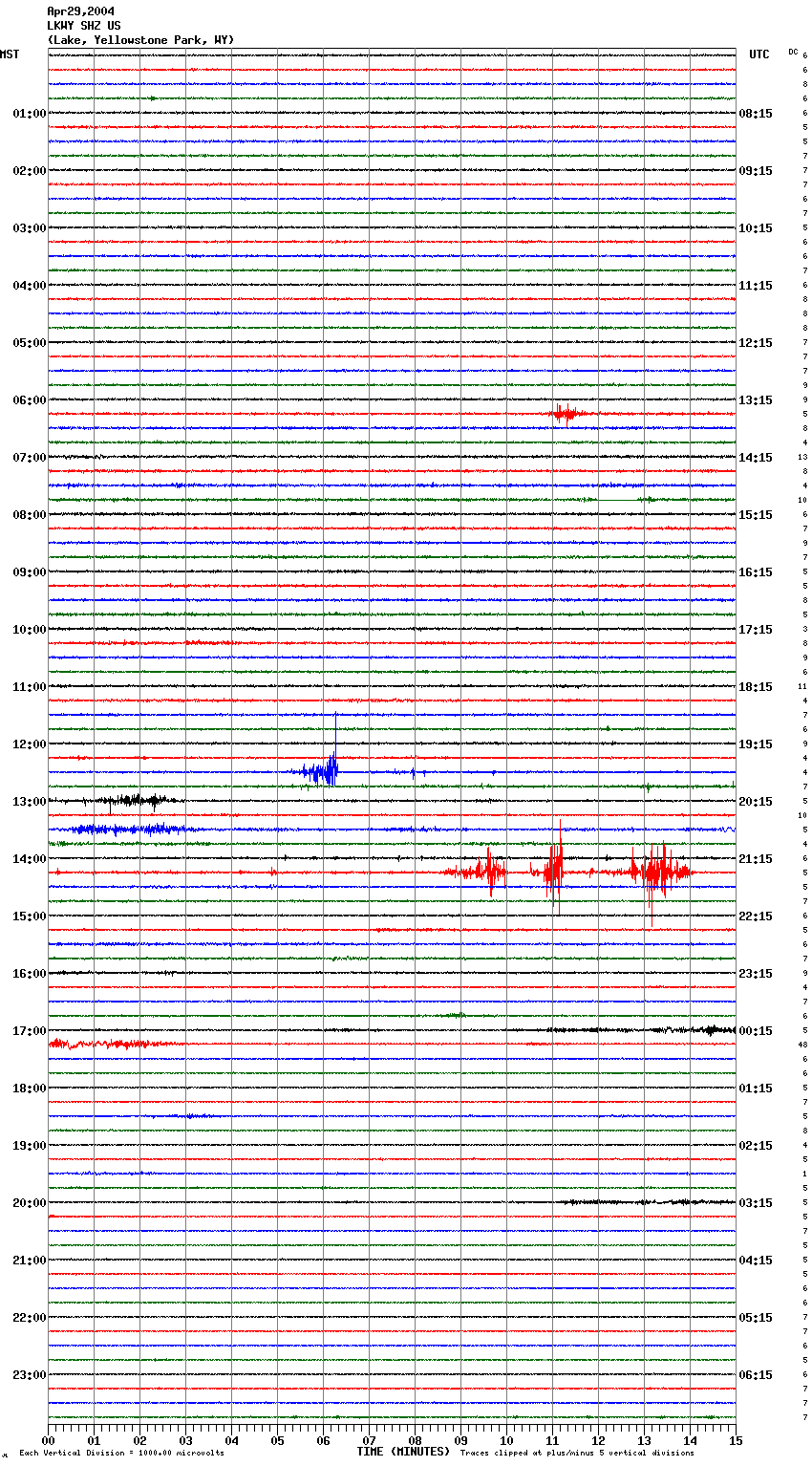The height and width of the screenshot is (1466, 812).
Task: Click the 15:15 UTC time label
Action: point(756,515)
